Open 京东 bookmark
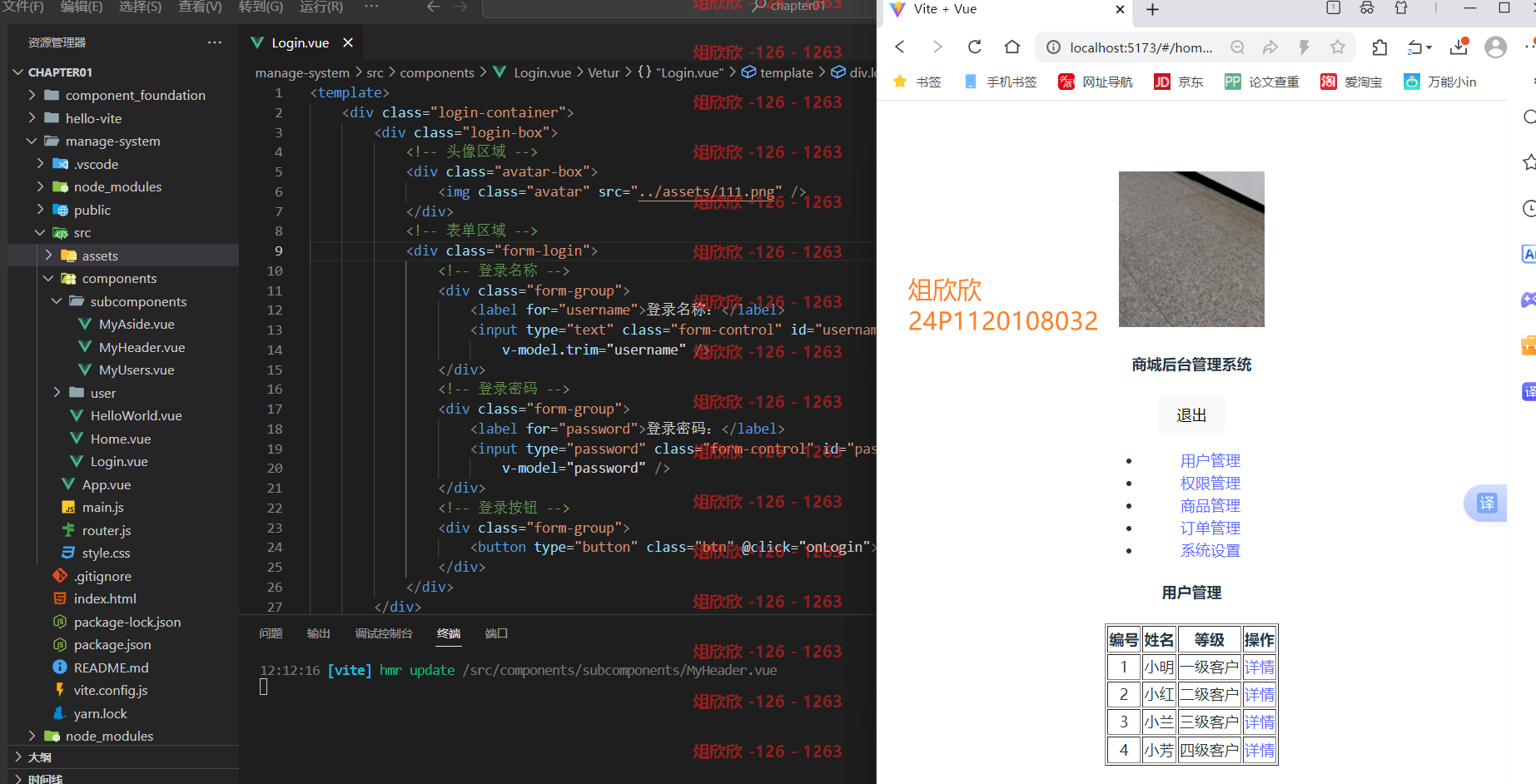 (1179, 82)
